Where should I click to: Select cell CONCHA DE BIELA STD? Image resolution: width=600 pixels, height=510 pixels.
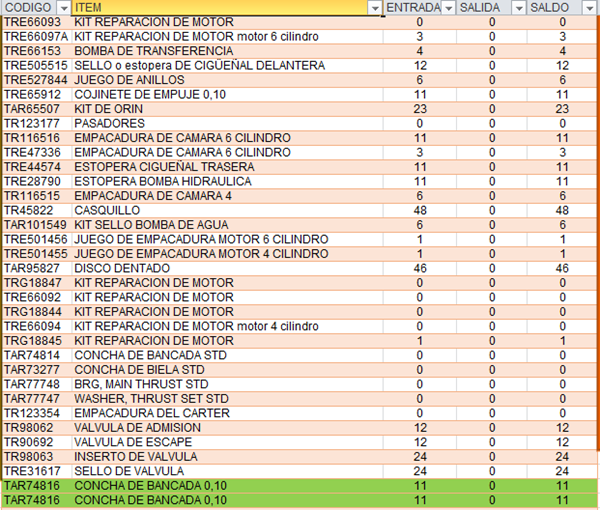[227, 370]
